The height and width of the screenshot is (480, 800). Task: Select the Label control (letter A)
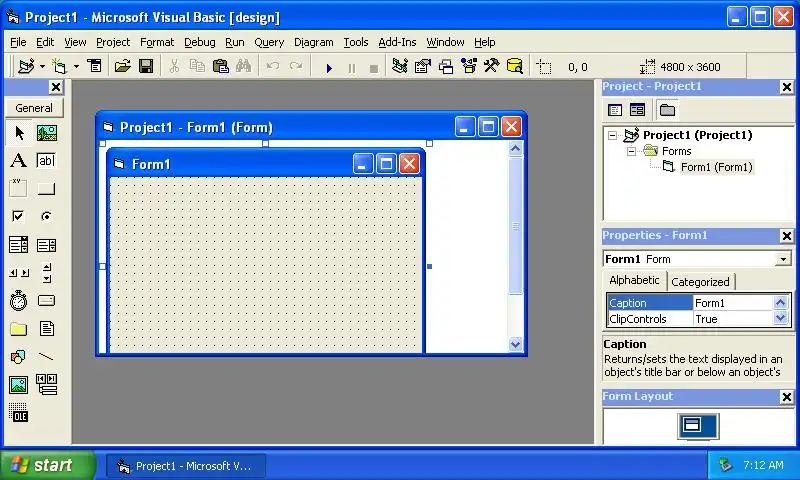coord(19,161)
